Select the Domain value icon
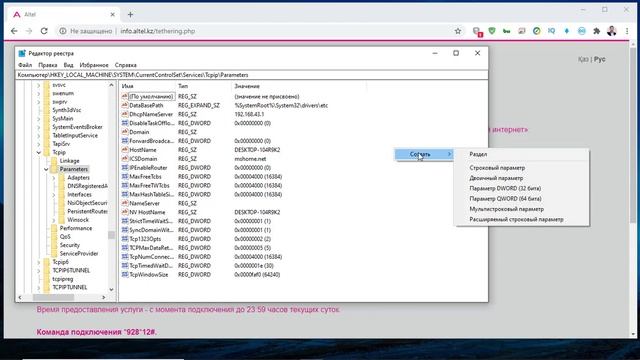640x360 pixels. 125,132
